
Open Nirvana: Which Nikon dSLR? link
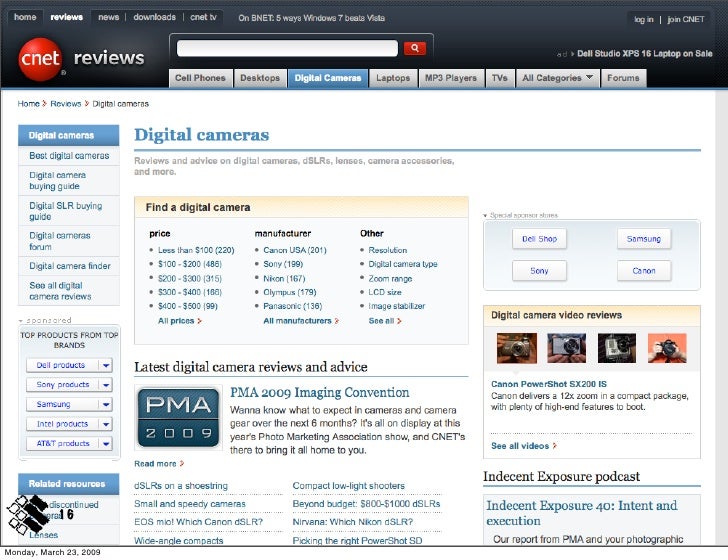click(352, 522)
